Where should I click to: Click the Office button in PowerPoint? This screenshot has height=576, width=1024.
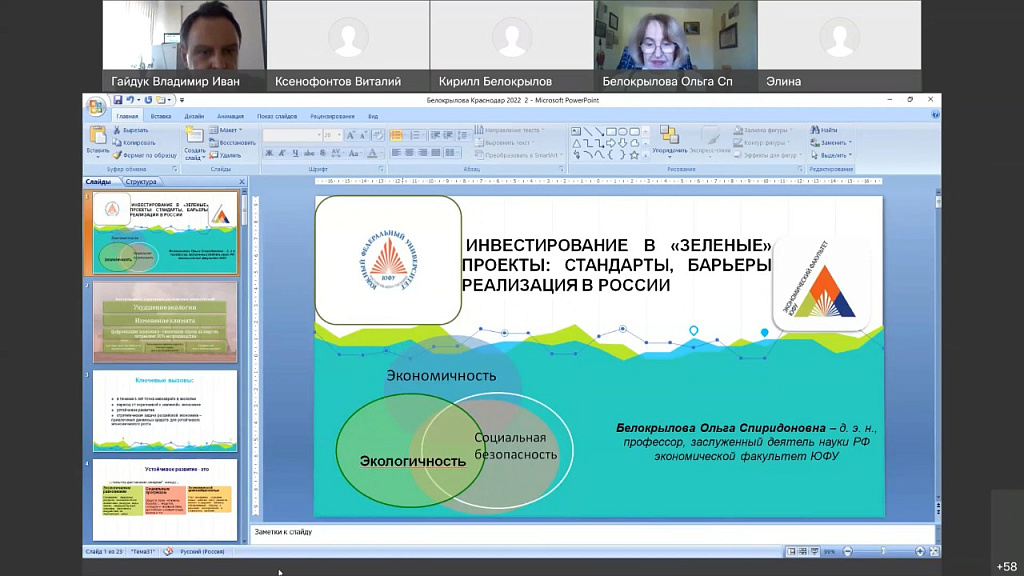tap(95, 106)
